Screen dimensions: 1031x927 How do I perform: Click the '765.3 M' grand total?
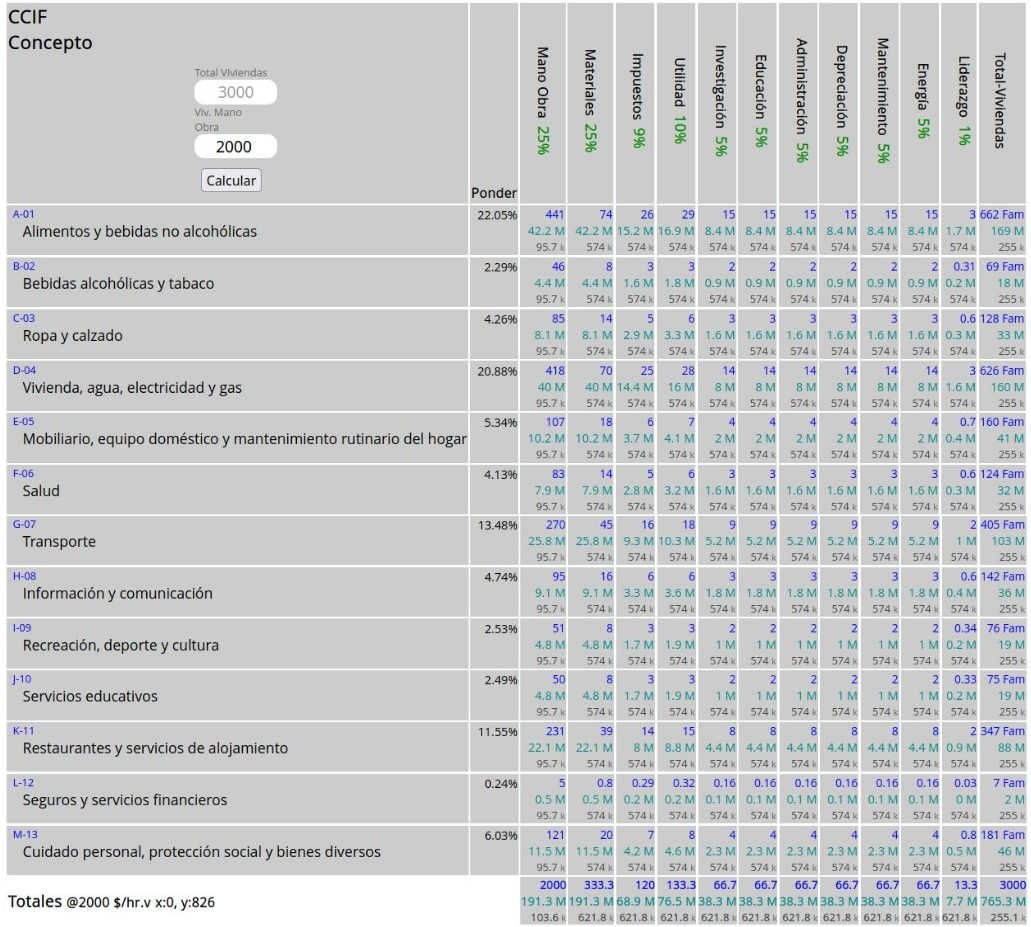point(1002,901)
